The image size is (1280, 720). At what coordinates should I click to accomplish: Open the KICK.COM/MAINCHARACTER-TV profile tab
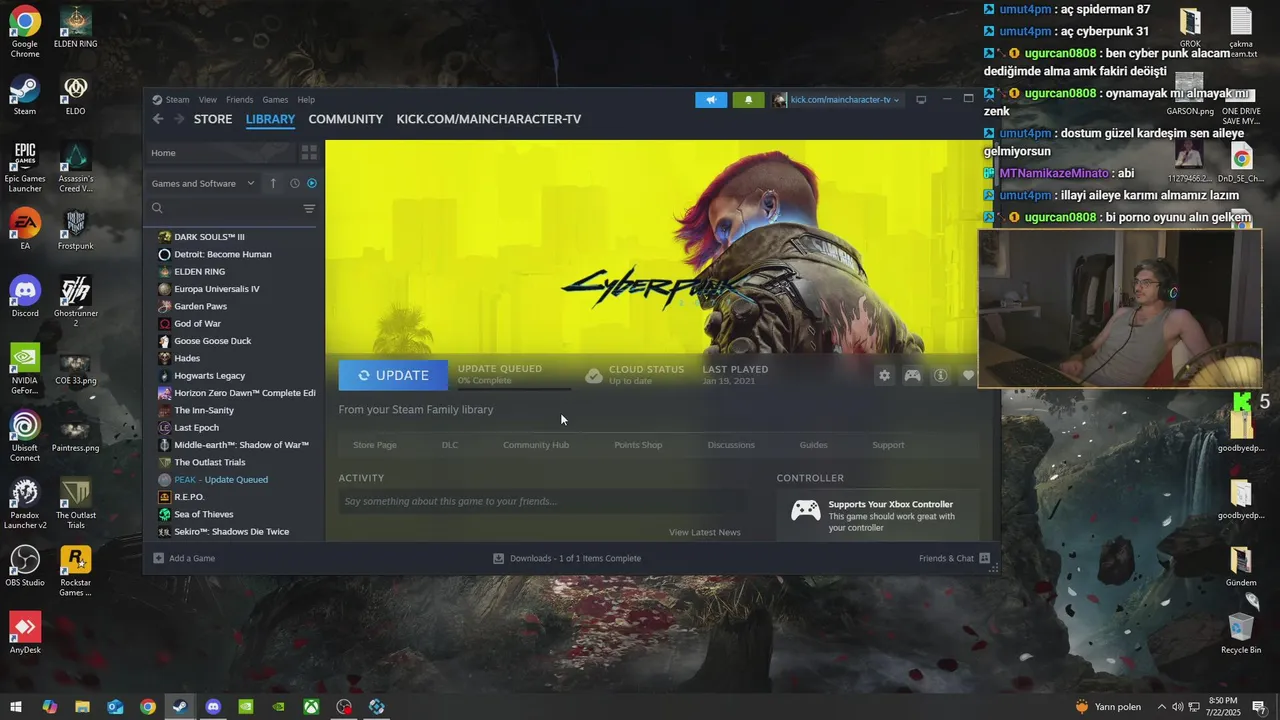click(489, 119)
